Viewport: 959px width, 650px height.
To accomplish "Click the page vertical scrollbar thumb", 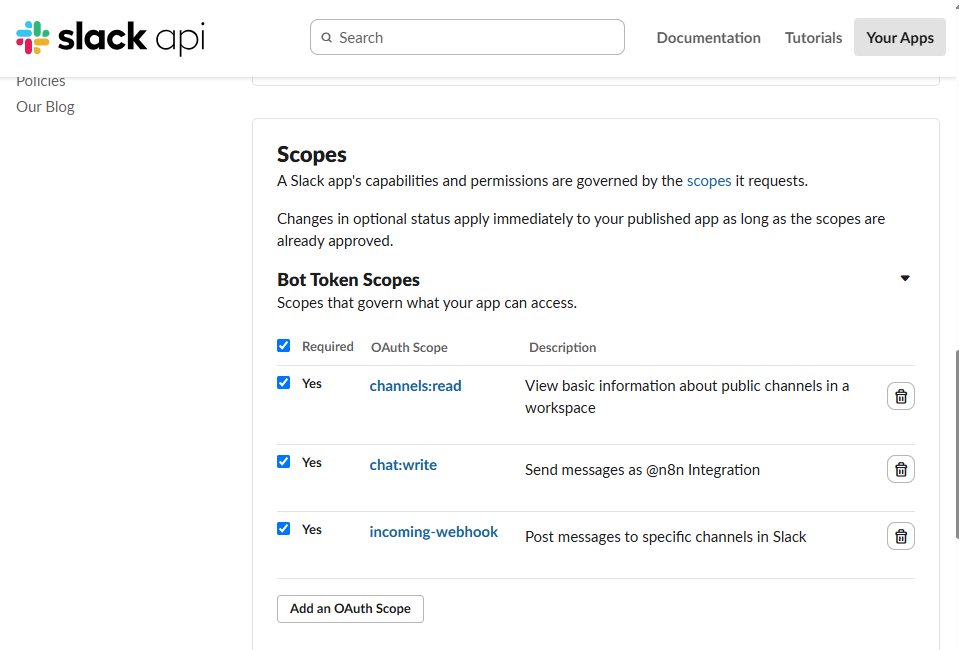I will click(956, 445).
